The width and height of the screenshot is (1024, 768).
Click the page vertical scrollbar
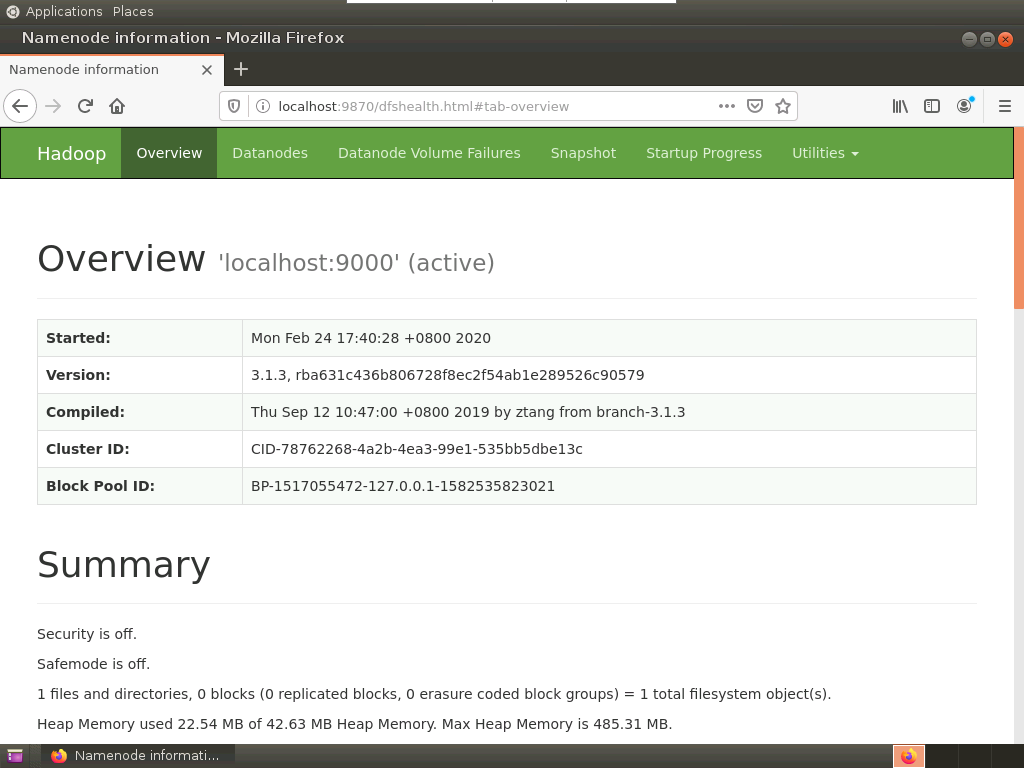click(x=1019, y=218)
